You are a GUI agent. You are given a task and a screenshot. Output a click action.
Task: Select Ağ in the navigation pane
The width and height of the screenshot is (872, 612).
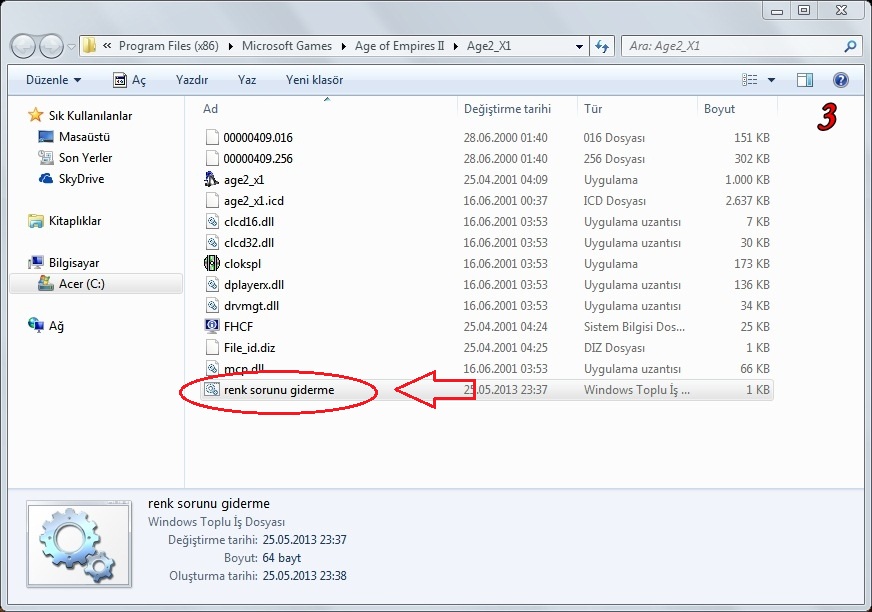point(56,326)
